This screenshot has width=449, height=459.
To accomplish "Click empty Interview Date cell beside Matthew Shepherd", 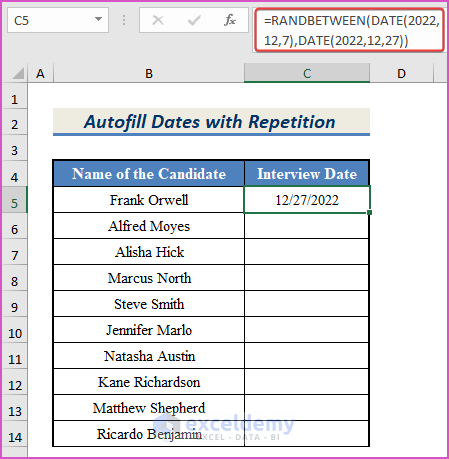I will [307, 408].
